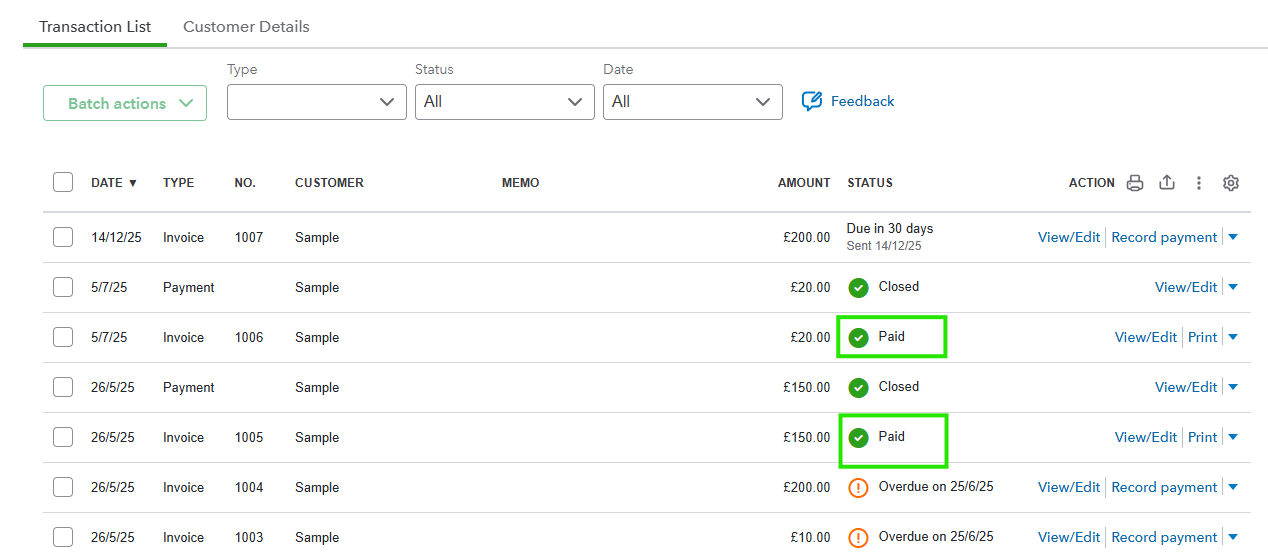The height and width of the screenshot is (554, 1268).
Task: Open table settings gear icon
Action: [x=1231, y=183]
